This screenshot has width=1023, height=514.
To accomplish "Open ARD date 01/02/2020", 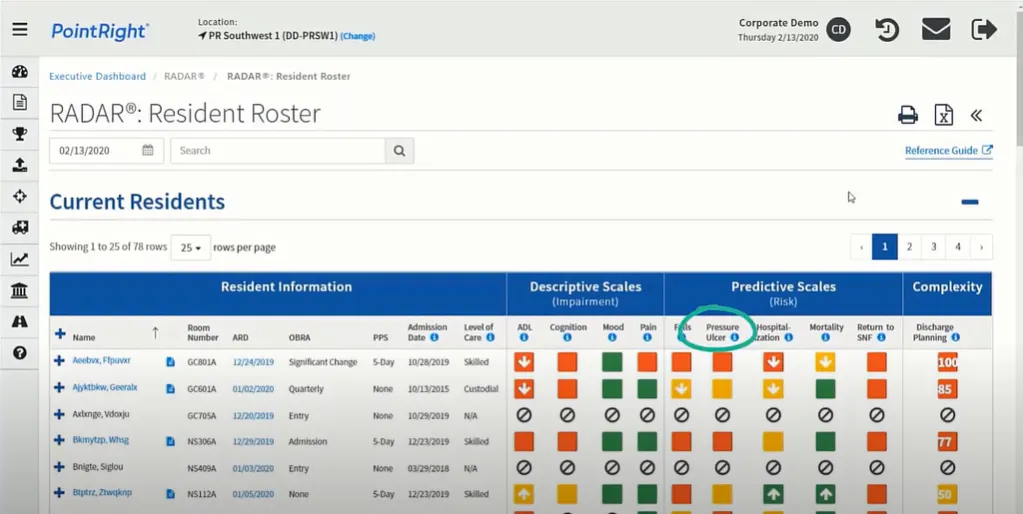I will pos(253,389).
